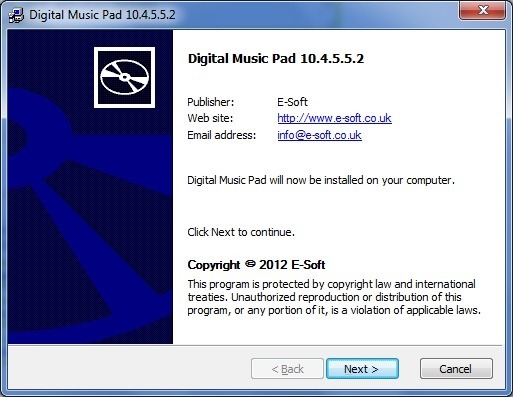Click the 'will now be installed' sentence
Image resolution: width=513 pixels, height=397 pixels.
(321, 180)
